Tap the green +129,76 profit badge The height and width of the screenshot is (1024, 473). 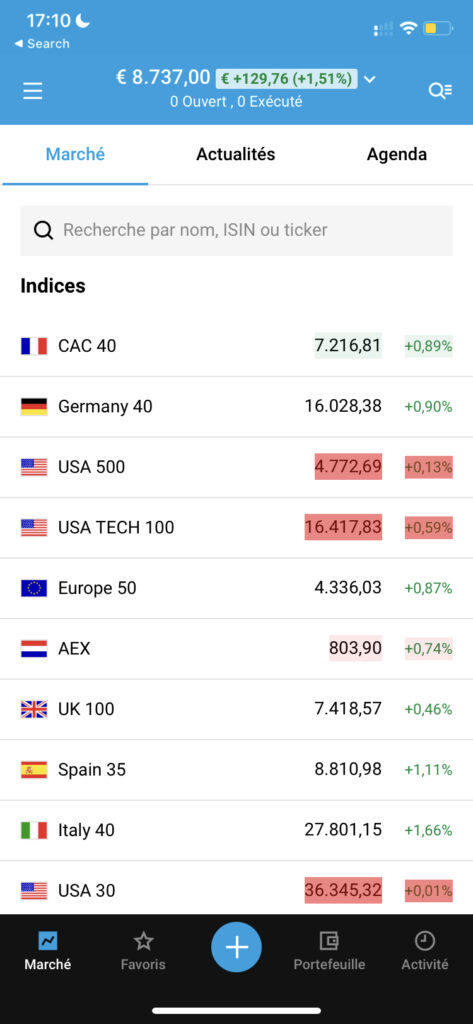pyautogui.click(x=287, y=79)
